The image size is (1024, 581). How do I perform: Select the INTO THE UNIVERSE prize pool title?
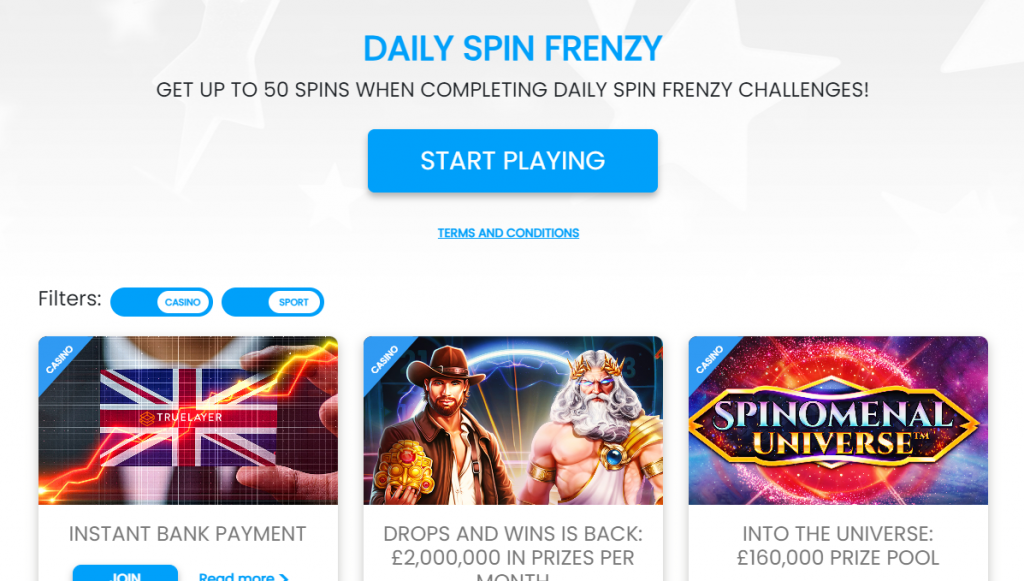838,546
